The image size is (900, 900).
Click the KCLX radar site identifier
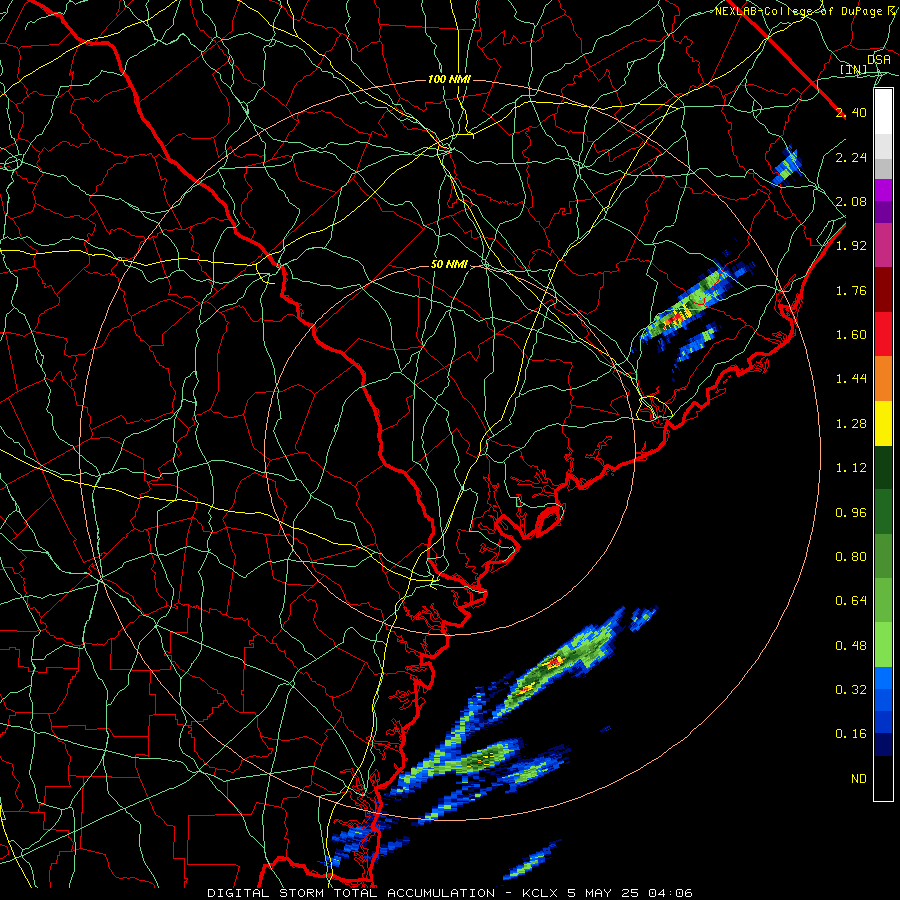(540, 893)
